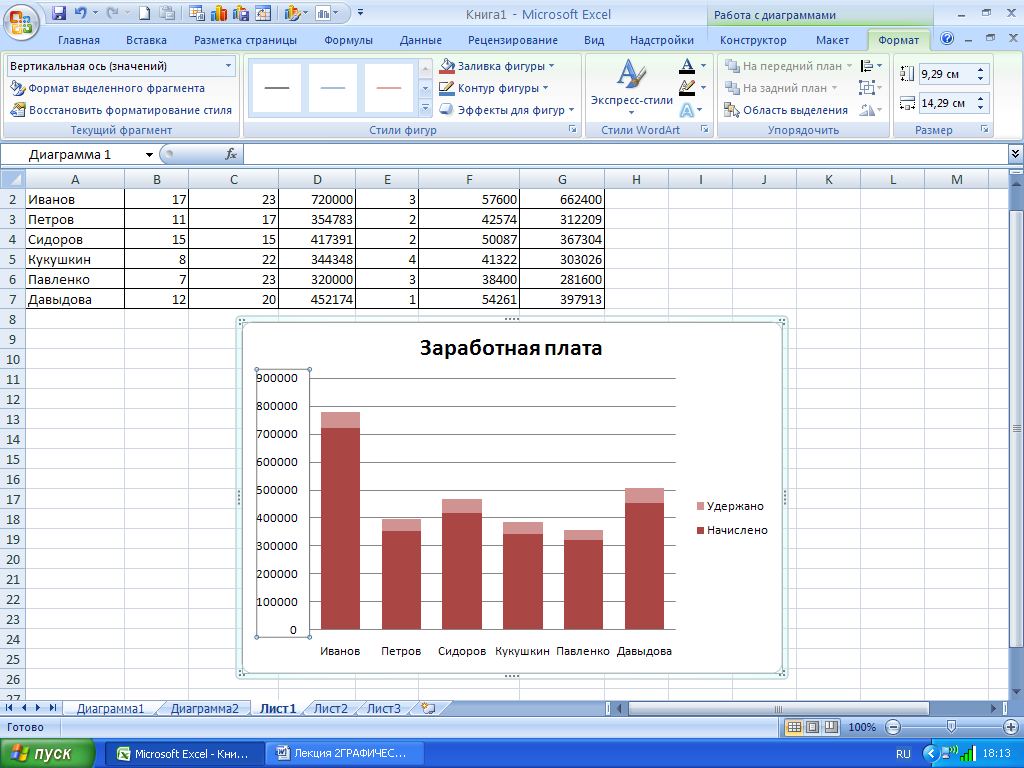Expand the Вертикальная ось chart element dropdown

229,66
